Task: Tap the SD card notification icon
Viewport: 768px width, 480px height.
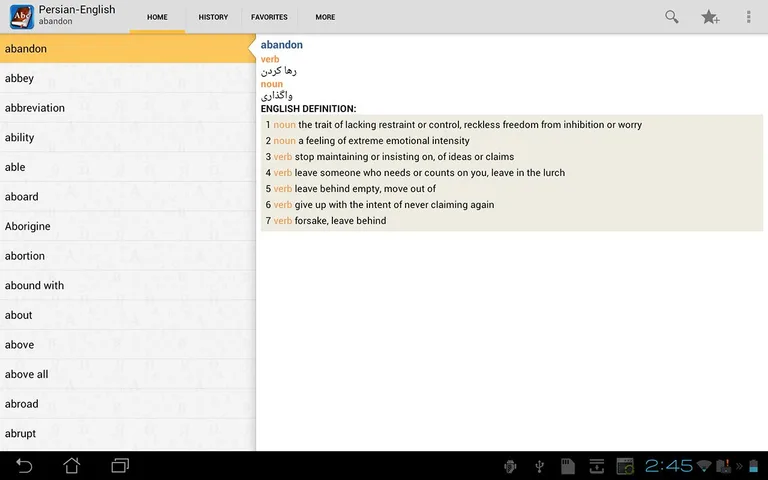Action: coord(568,466)
